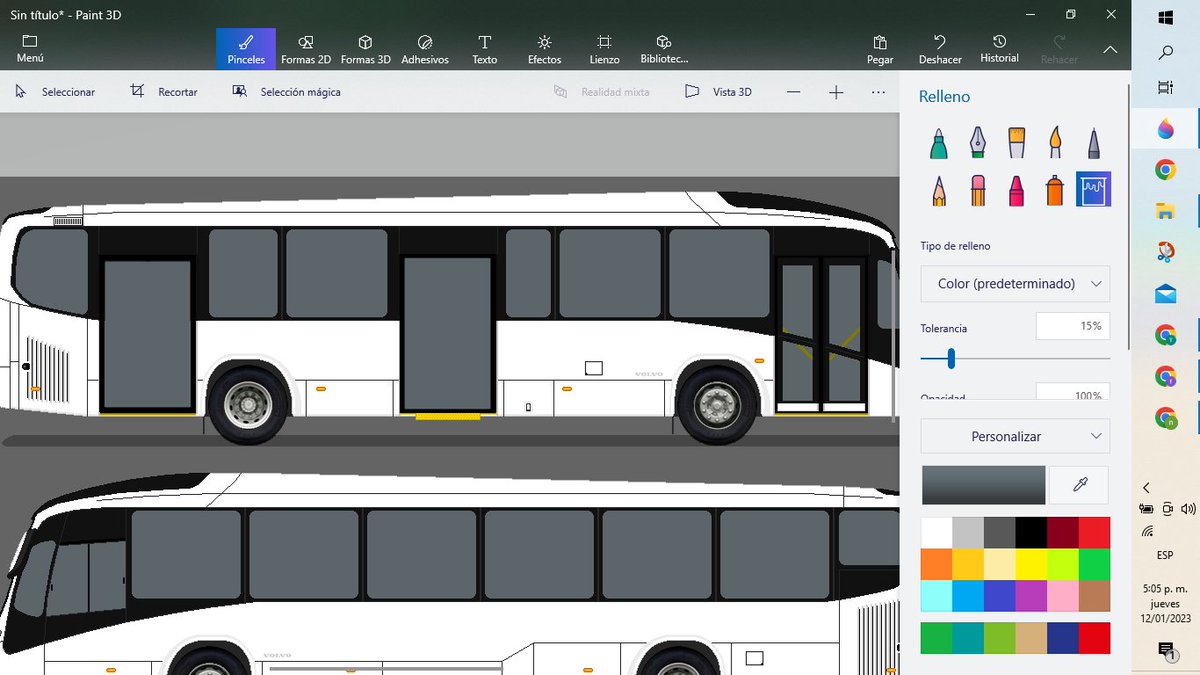The image size is (1200, 675).
Task: Select the Fill bucket tool
Action: 1094,190
